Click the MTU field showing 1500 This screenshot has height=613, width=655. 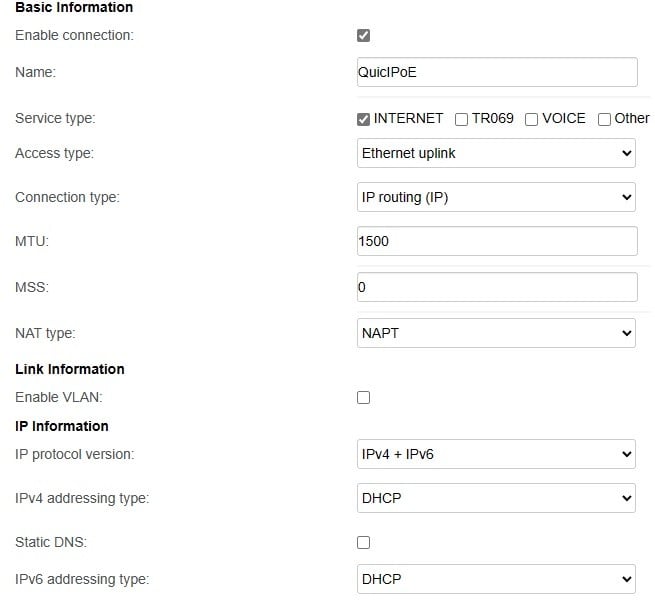[497, 241]
